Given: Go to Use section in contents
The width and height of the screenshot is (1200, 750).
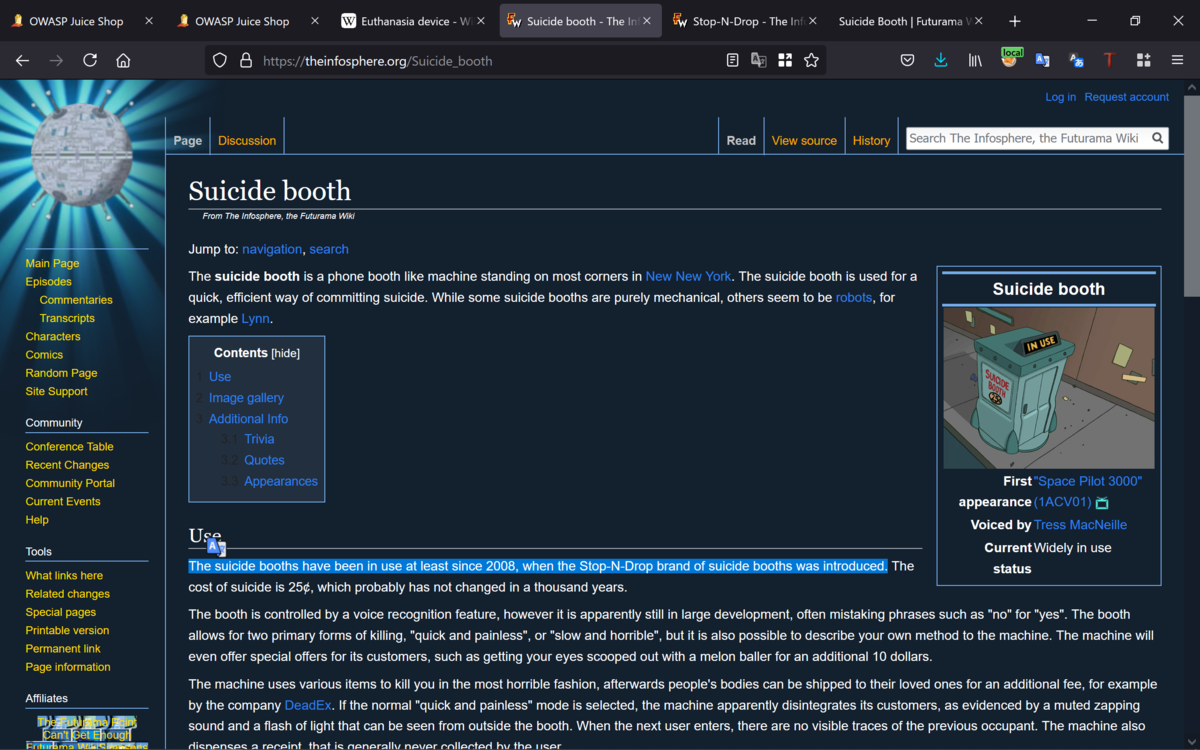Looking at the screenshot, I should (220, 377).
